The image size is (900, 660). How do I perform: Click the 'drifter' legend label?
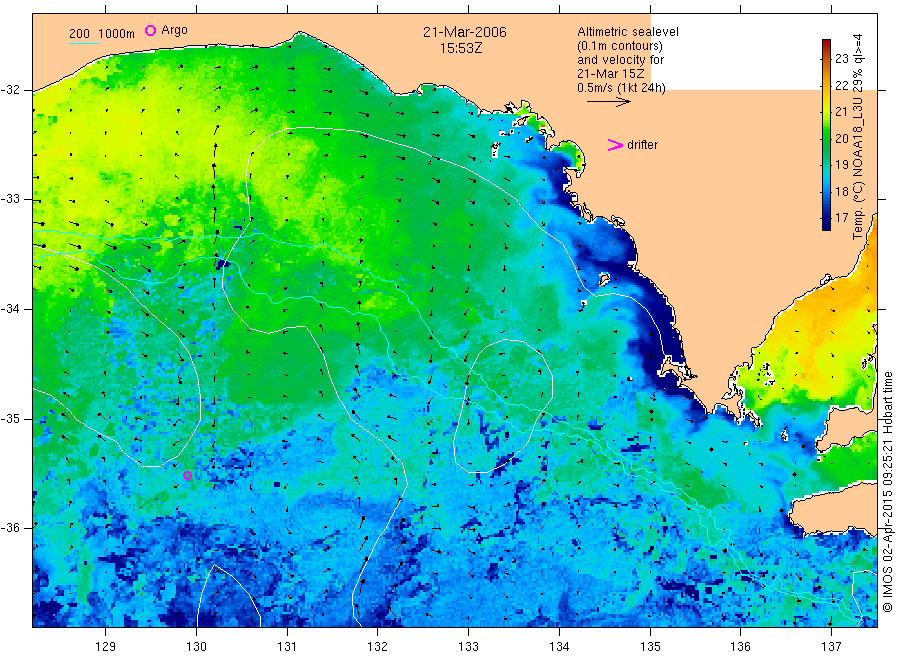[x=642, y=145]
